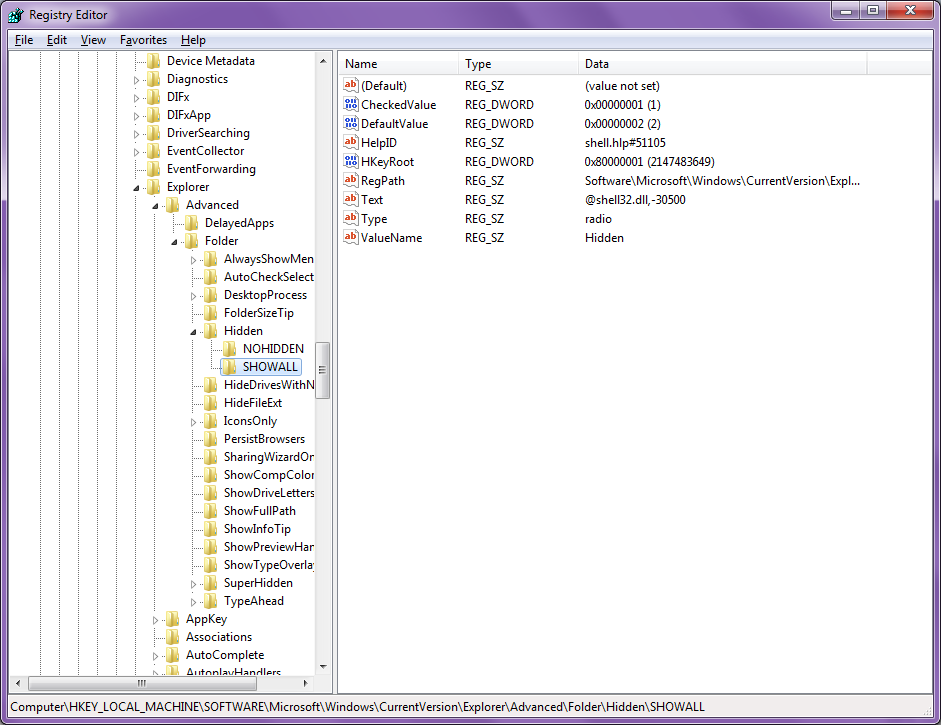Select the EventCollector tree key

[205, 151]
